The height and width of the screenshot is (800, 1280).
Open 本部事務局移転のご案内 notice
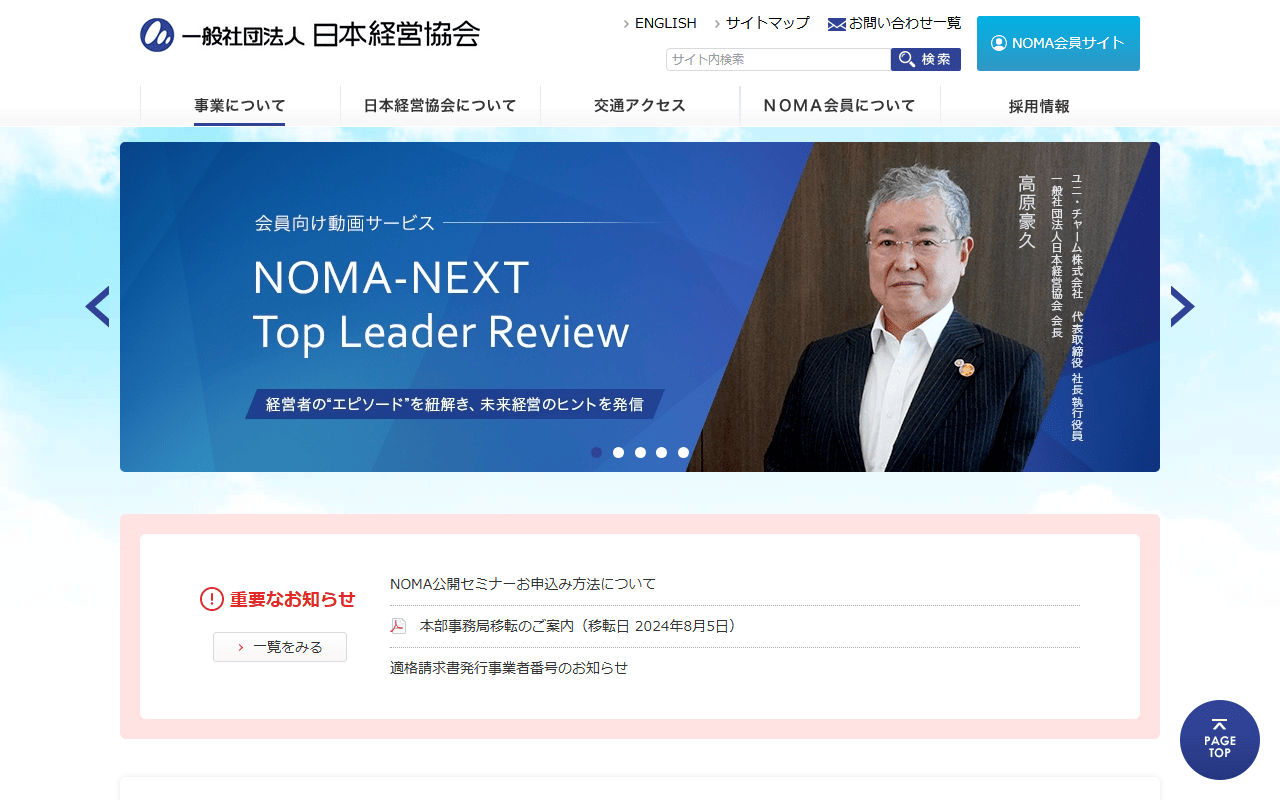[578, 626]
